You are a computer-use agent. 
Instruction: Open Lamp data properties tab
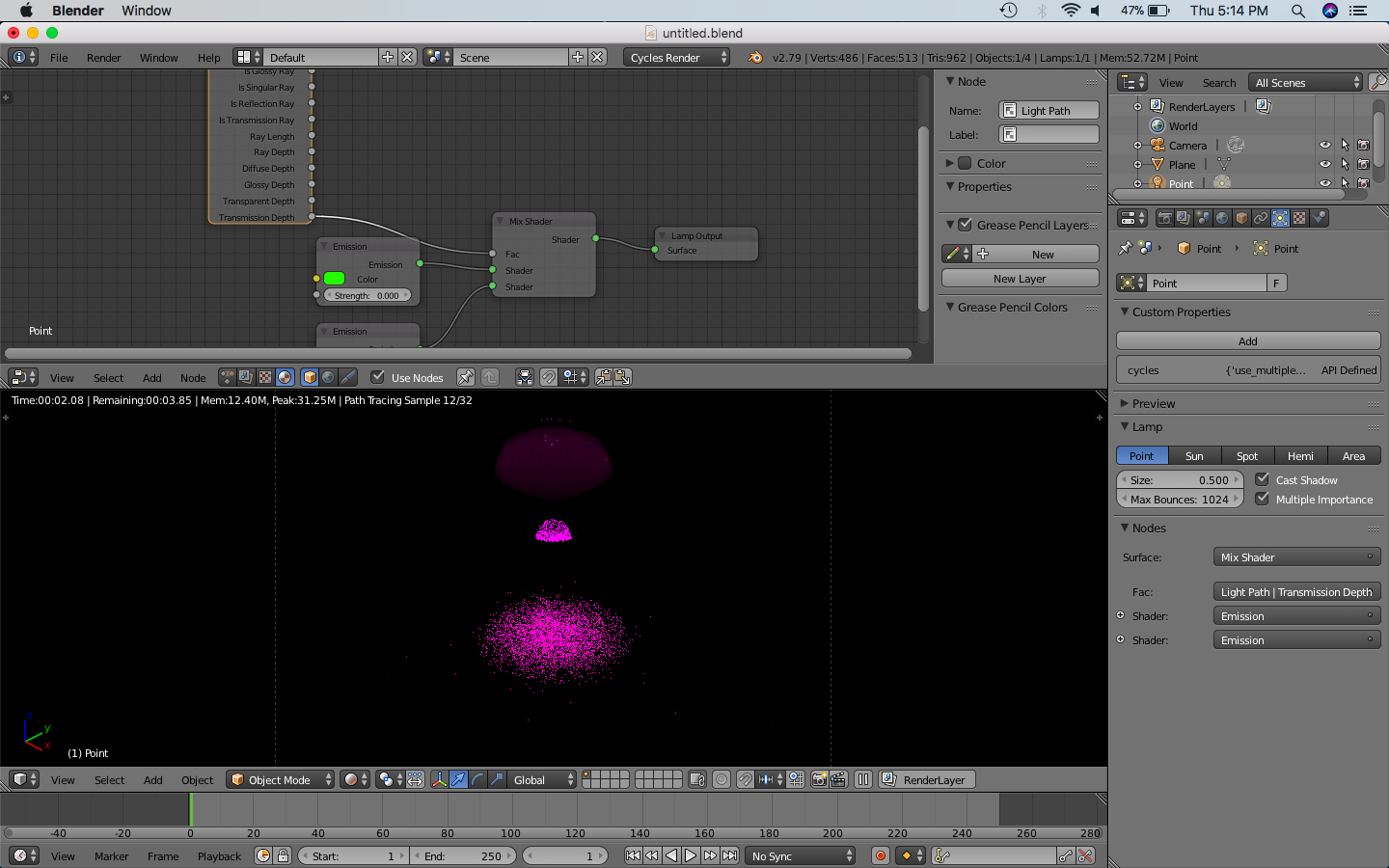point(1280,218)
